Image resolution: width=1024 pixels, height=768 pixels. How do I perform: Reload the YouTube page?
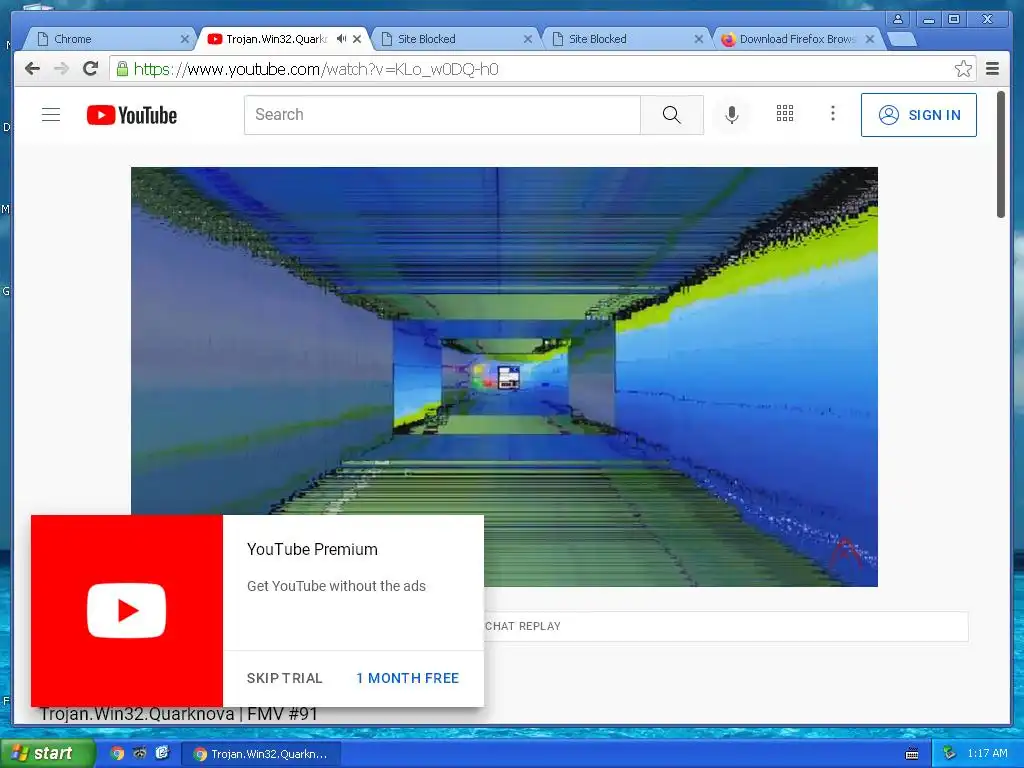(90, 69)
